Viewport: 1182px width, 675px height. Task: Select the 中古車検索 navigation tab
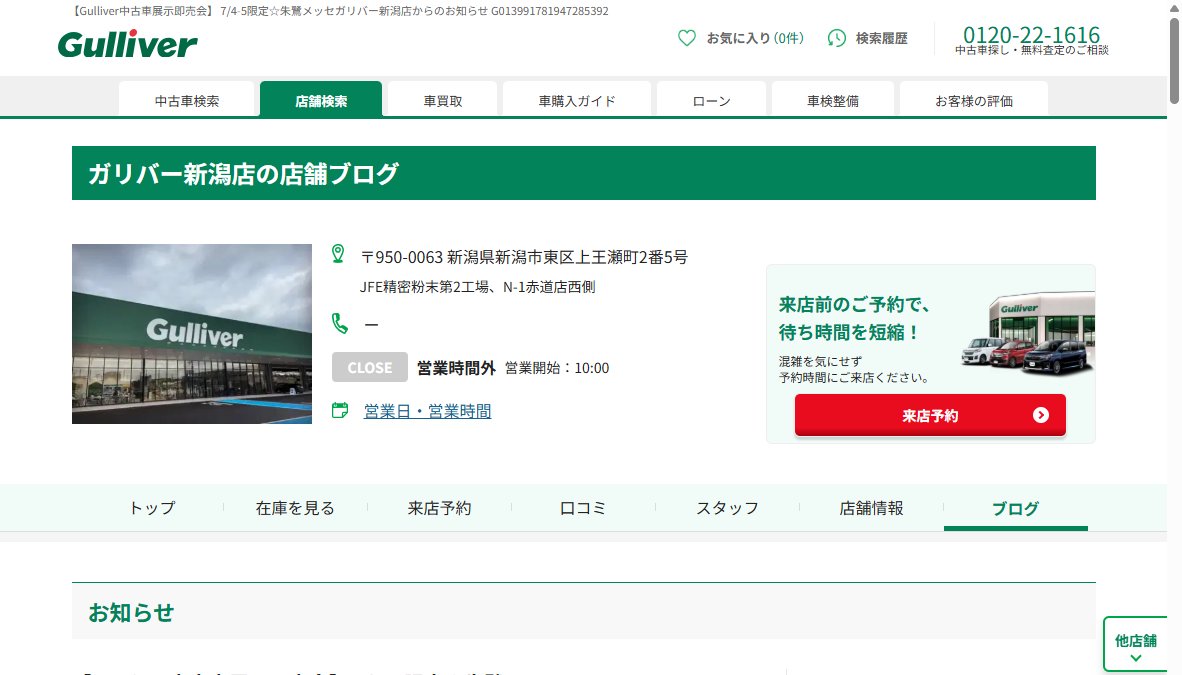(187, 100)
